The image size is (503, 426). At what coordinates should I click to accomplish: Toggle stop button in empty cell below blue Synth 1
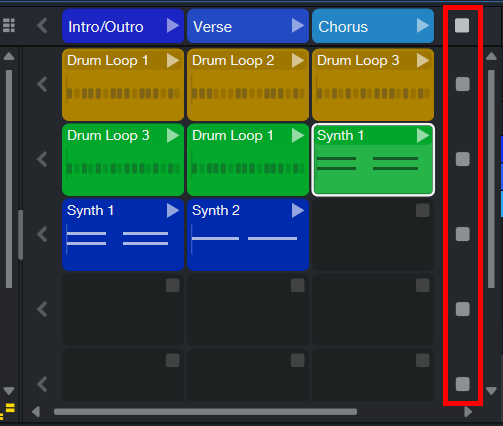(173, 285)
